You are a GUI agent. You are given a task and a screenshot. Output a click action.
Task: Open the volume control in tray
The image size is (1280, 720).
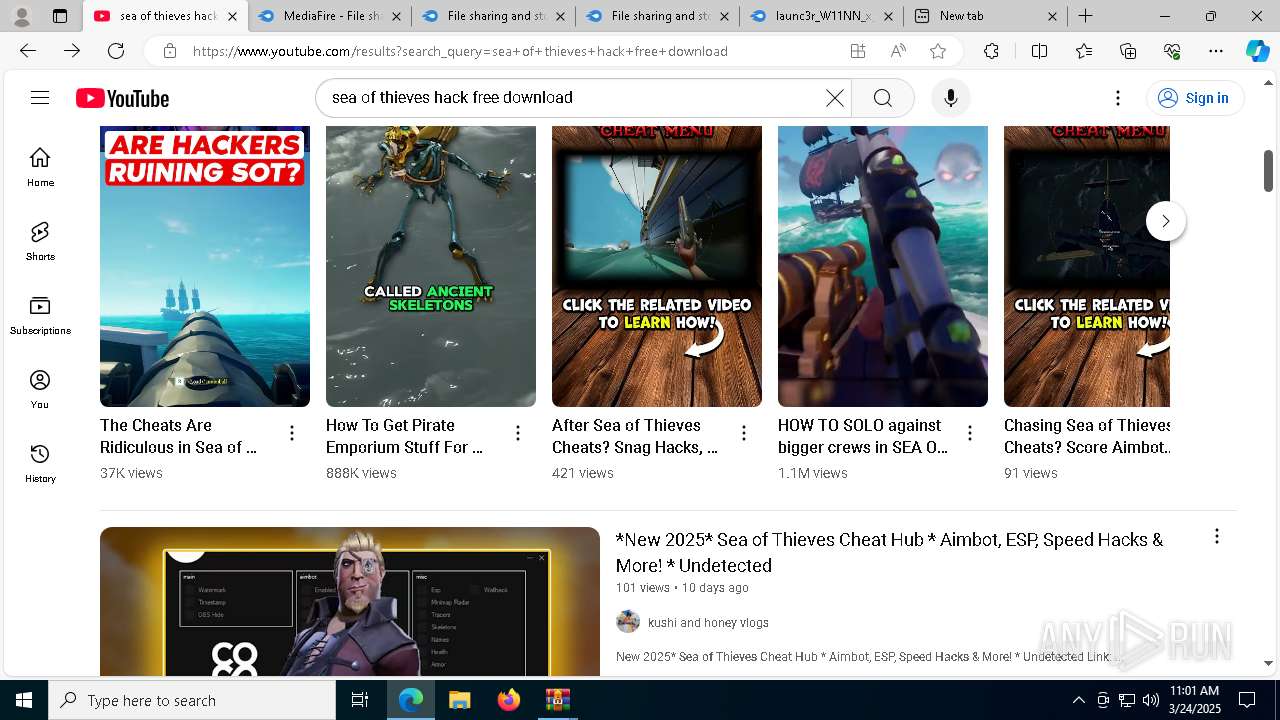1151,700
